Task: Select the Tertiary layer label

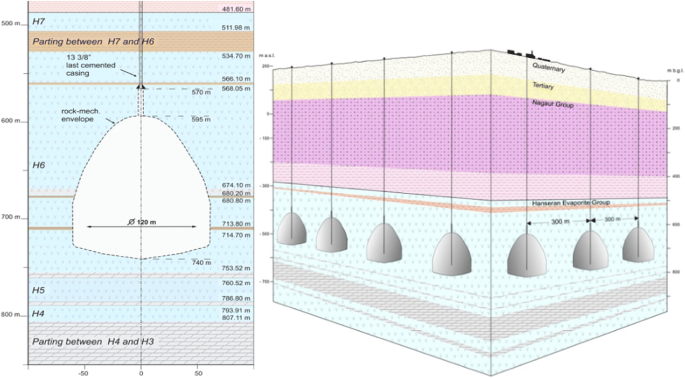Action: pos(543,86)
